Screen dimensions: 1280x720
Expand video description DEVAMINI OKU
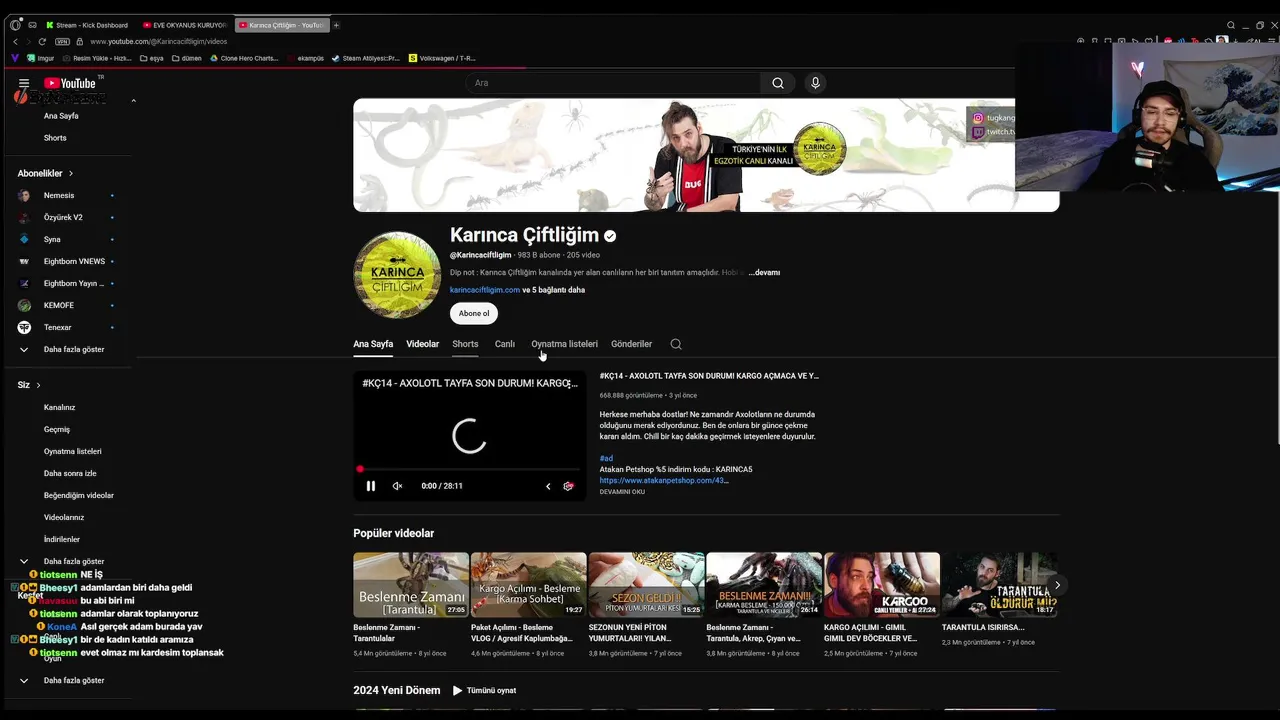[622, 492]
